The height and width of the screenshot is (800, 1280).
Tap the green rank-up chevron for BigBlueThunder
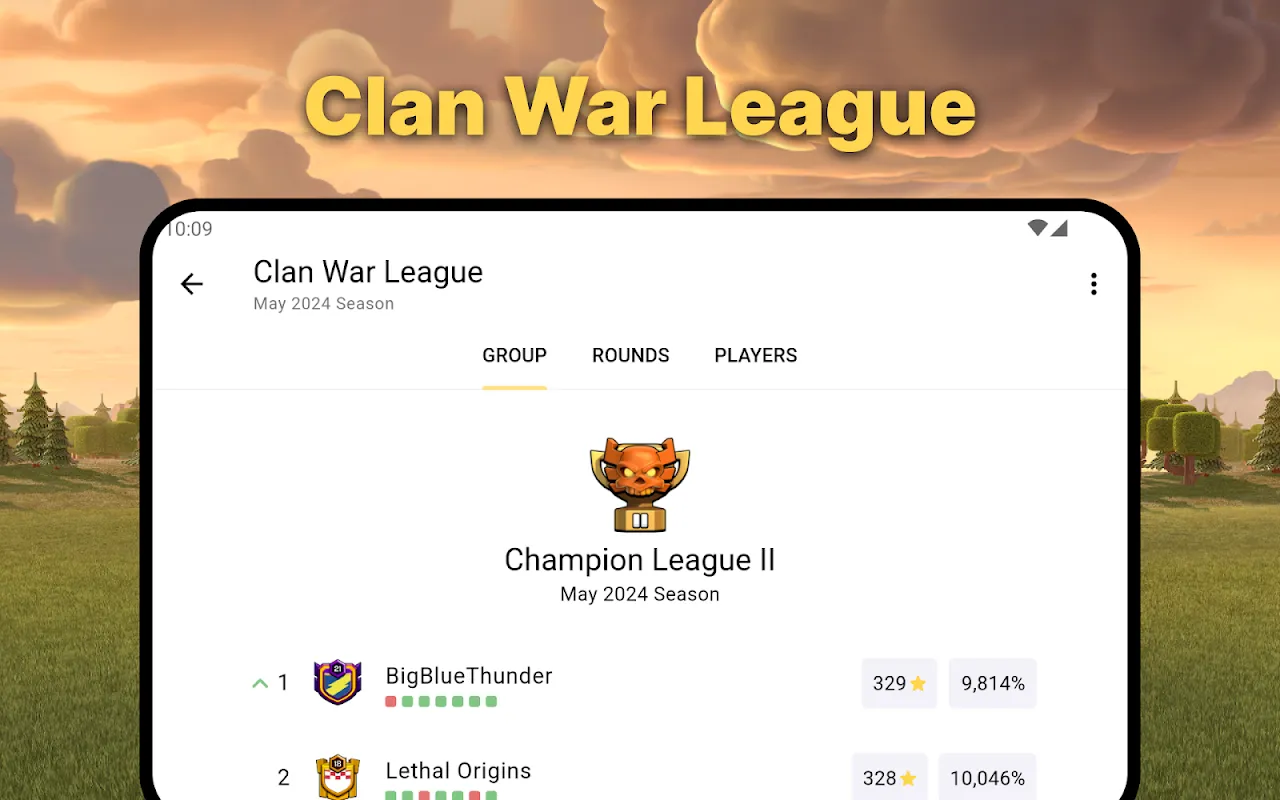click(x=260, y=684)
